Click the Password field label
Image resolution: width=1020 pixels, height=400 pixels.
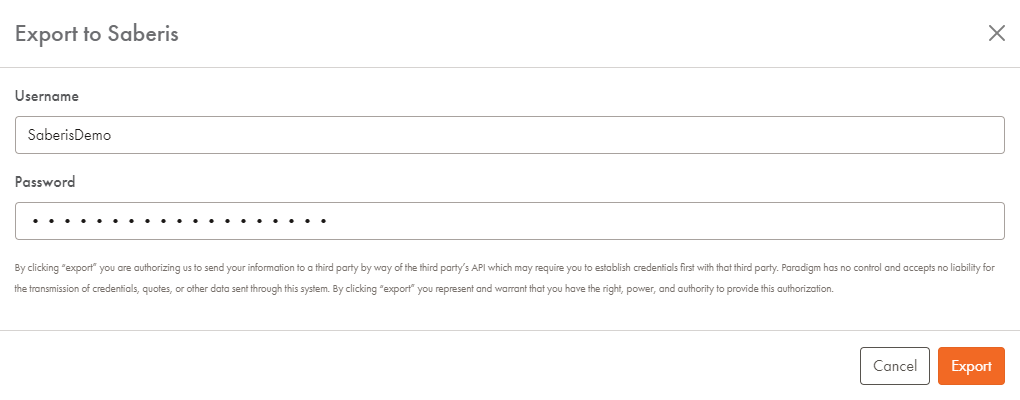[45, 182]
